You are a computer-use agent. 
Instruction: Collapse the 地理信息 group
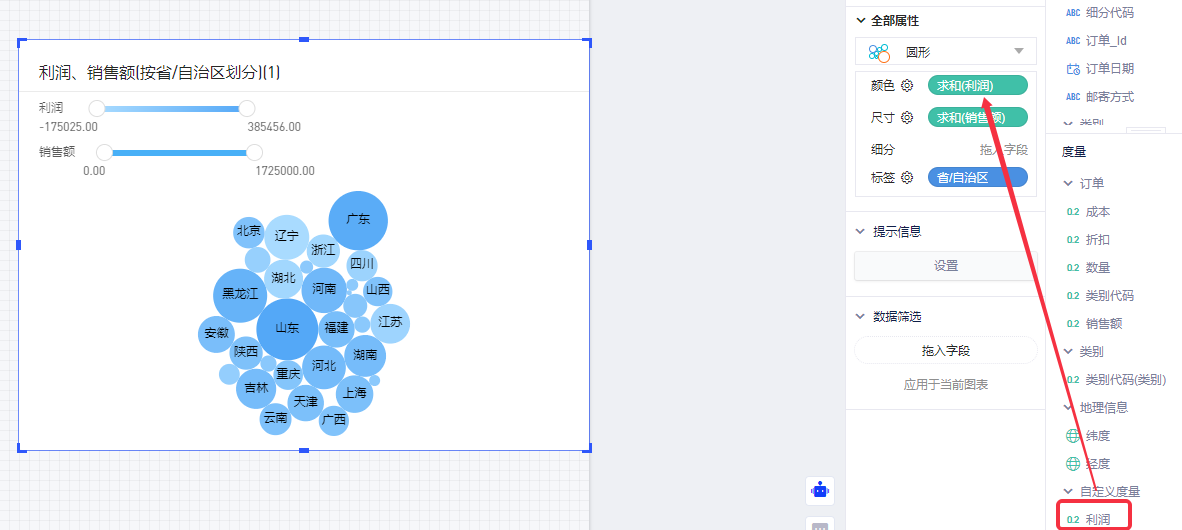[1069, 408]
